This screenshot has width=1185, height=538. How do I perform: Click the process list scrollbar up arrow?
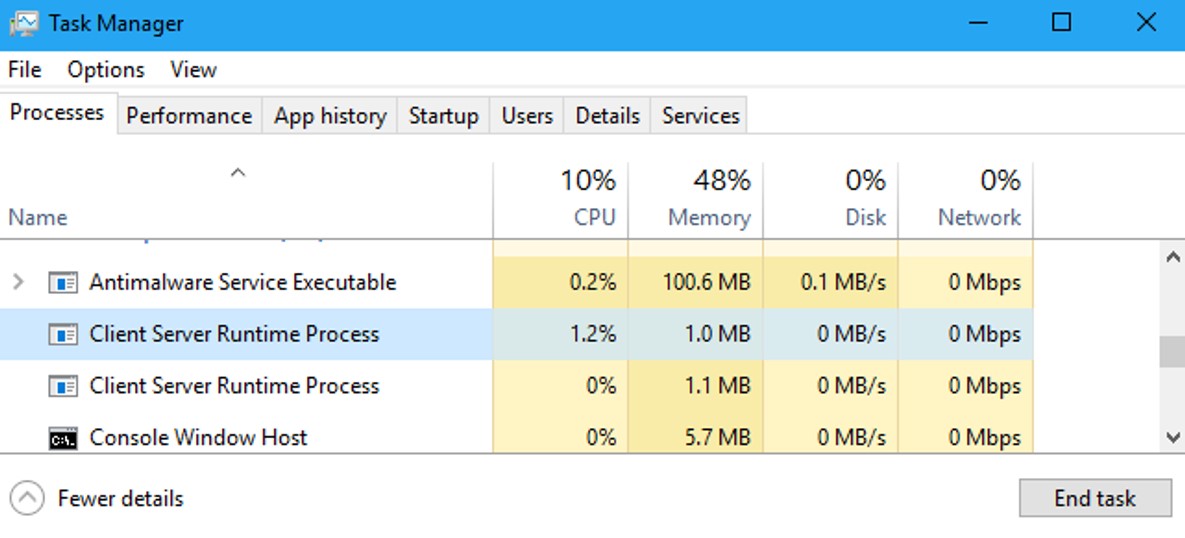point(1173,258)
